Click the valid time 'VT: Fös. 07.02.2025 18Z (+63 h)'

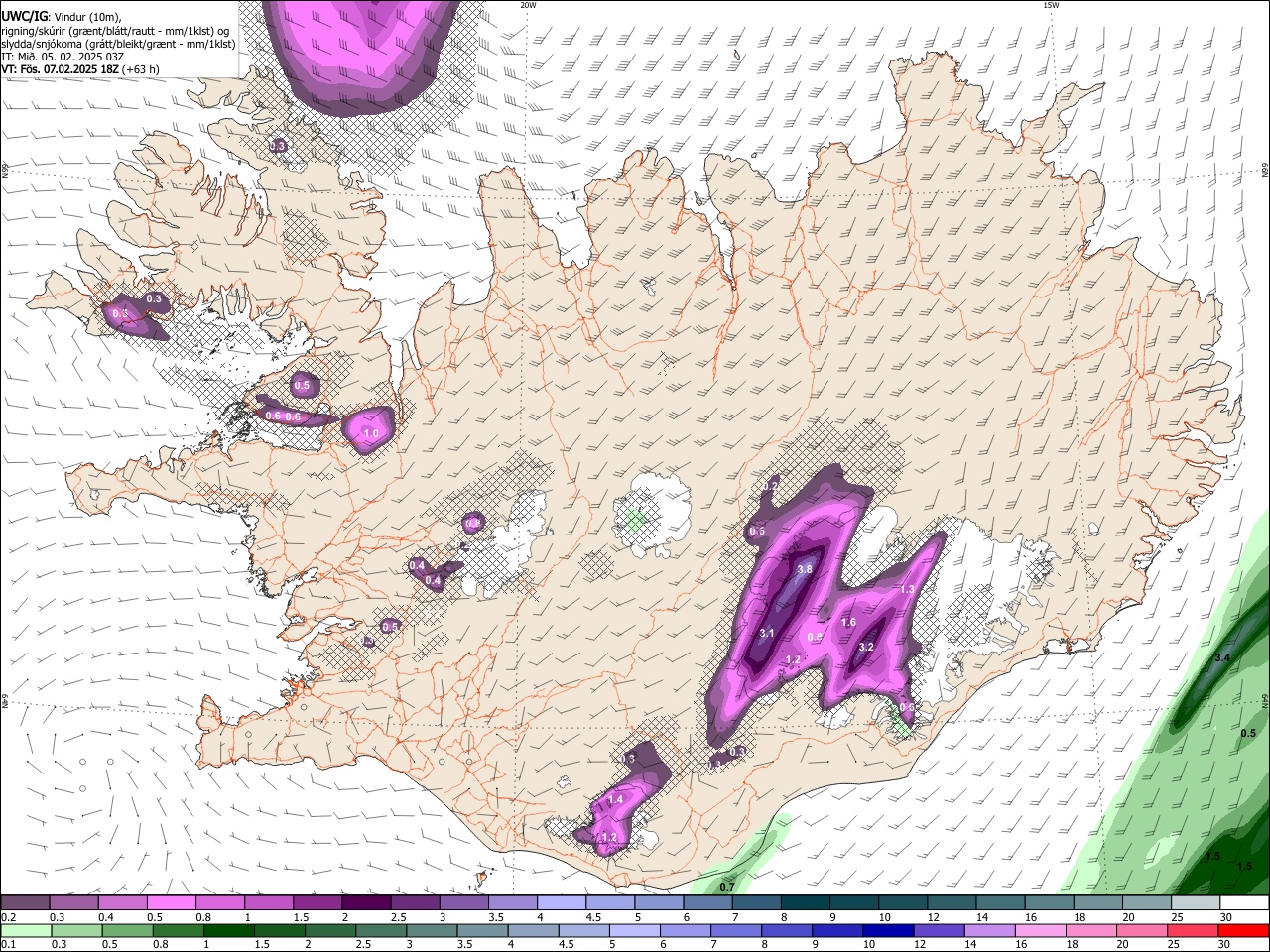coord(80,69)
